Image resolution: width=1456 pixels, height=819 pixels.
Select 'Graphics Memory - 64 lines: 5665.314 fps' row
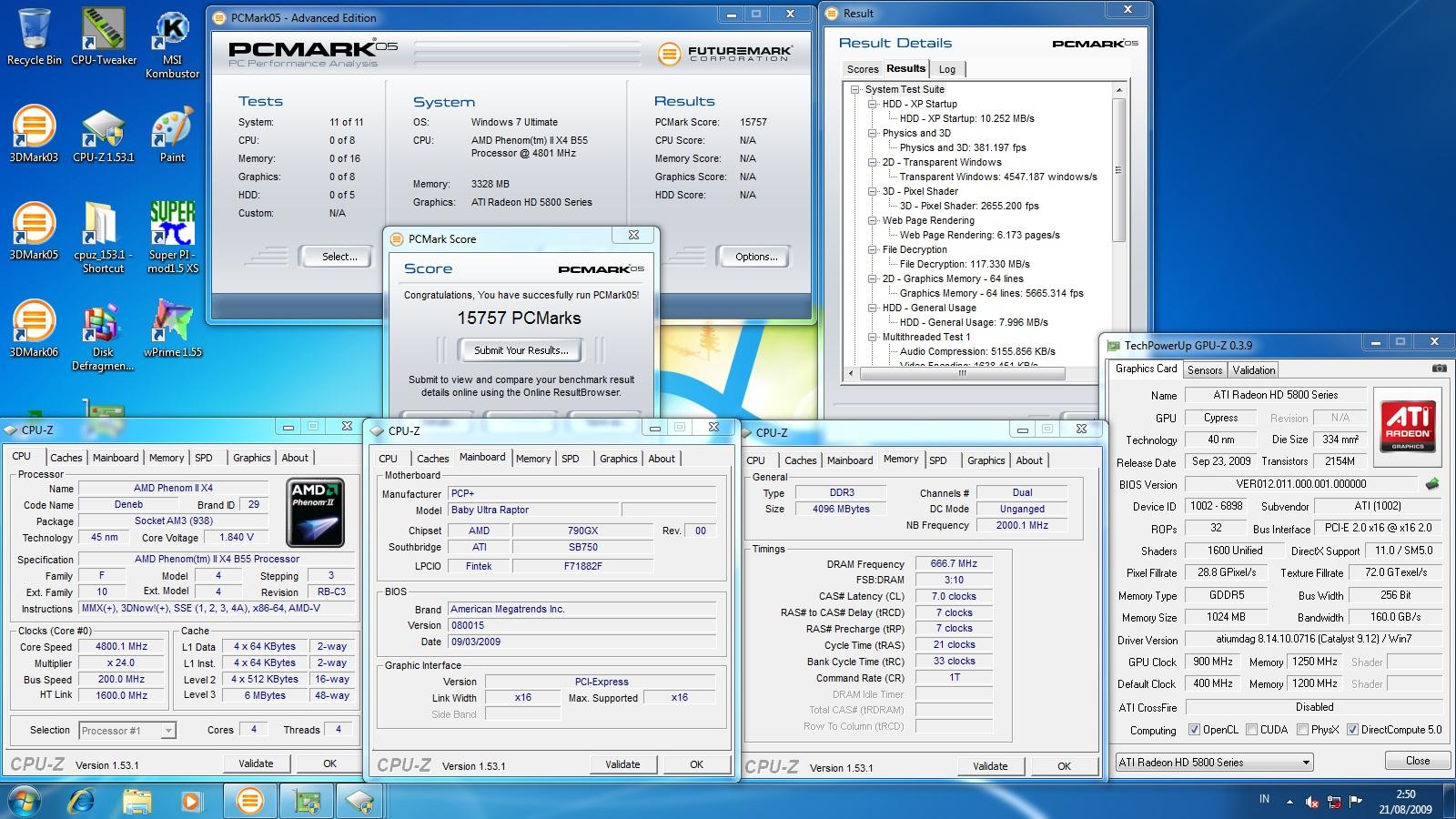coord(992,293)
